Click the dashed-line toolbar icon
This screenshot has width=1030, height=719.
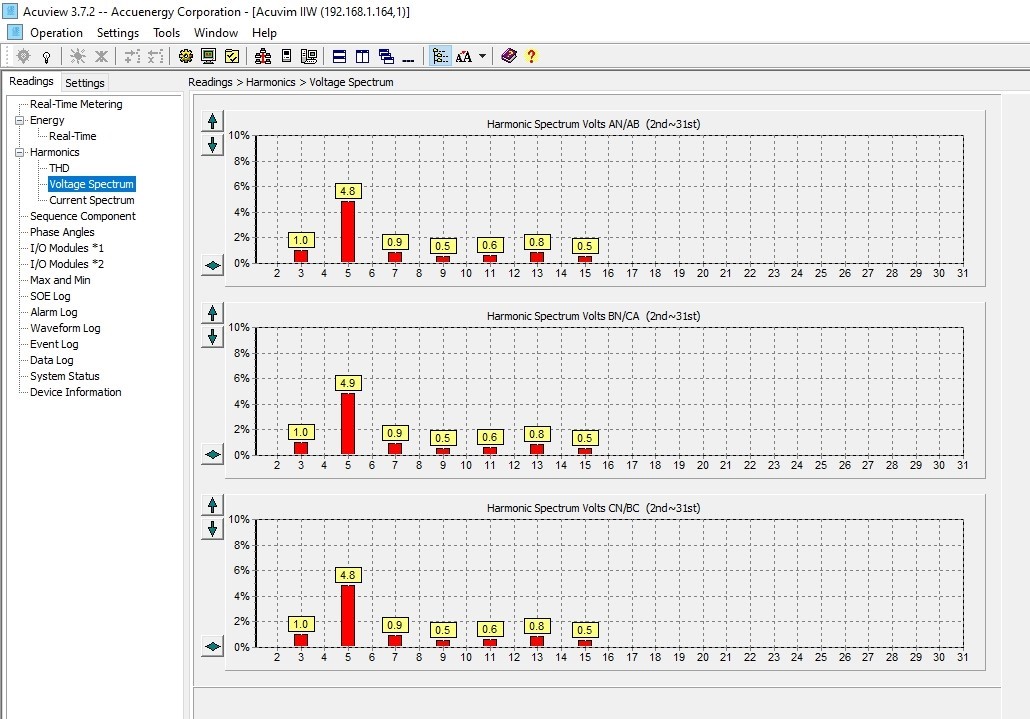pos(409,59)
